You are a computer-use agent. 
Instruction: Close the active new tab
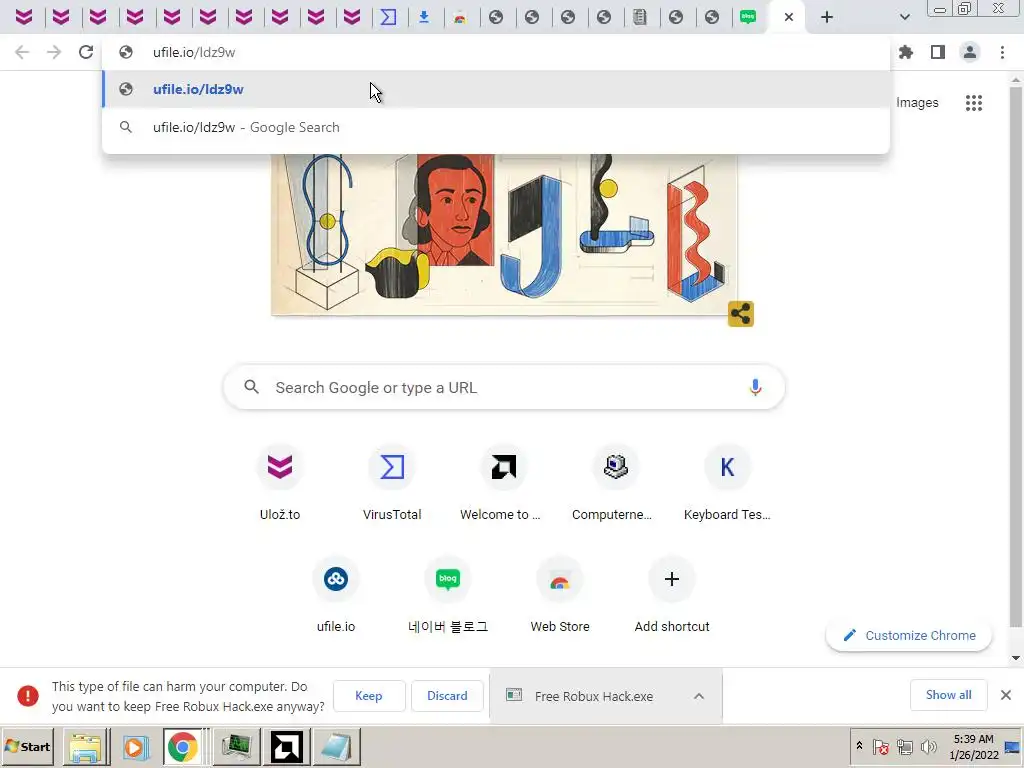coord(789,17)
